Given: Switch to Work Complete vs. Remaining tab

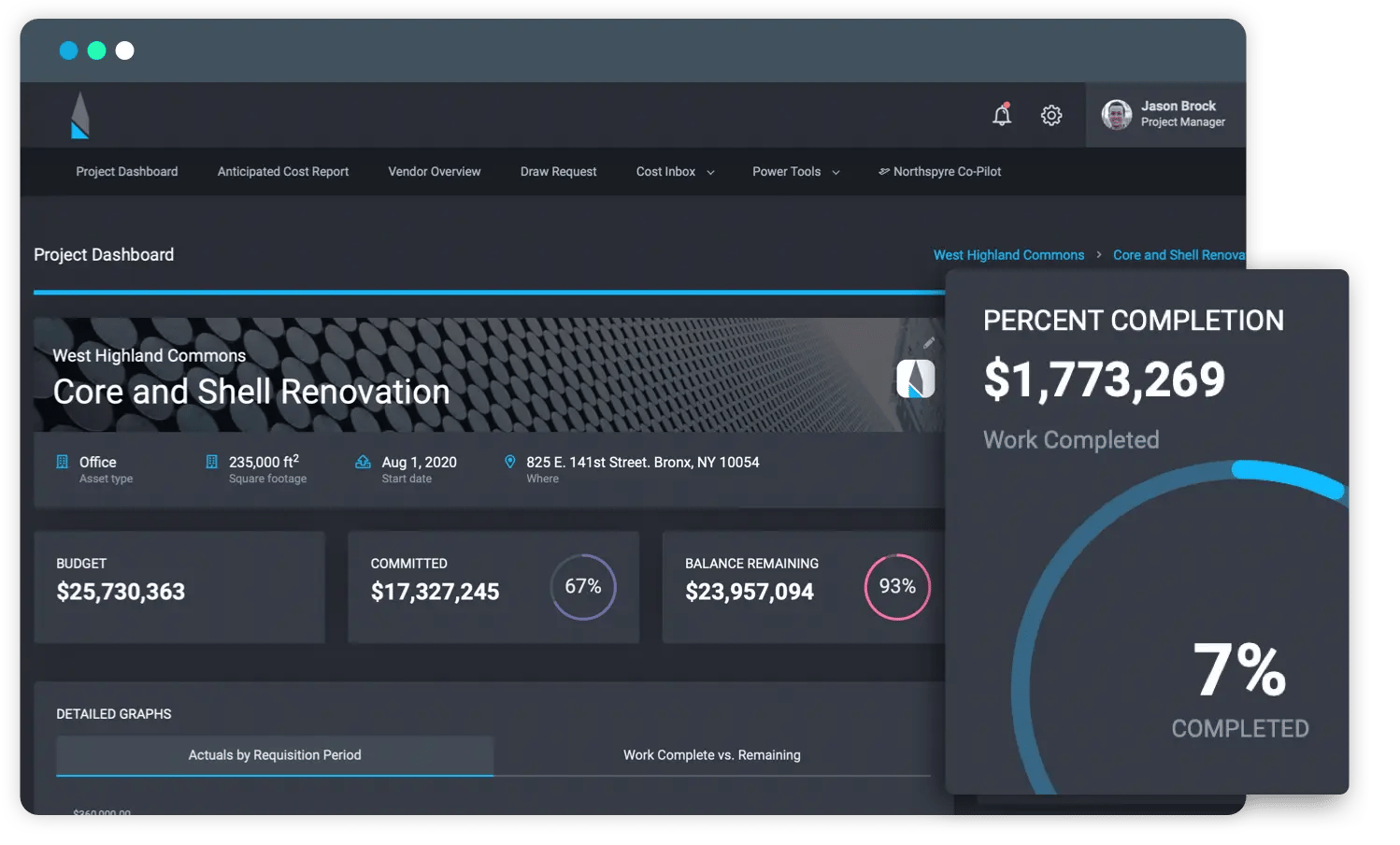Looking at the screenshot, I should tap(712, 755).
